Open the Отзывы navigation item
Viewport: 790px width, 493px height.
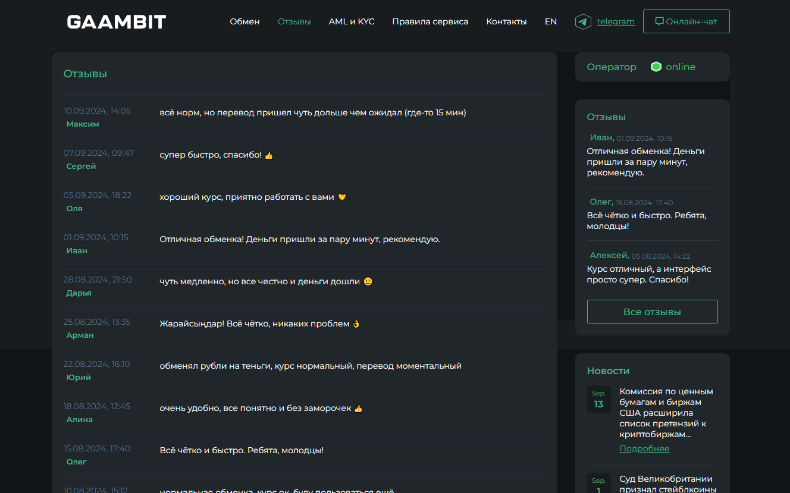[x=294, y=22]
